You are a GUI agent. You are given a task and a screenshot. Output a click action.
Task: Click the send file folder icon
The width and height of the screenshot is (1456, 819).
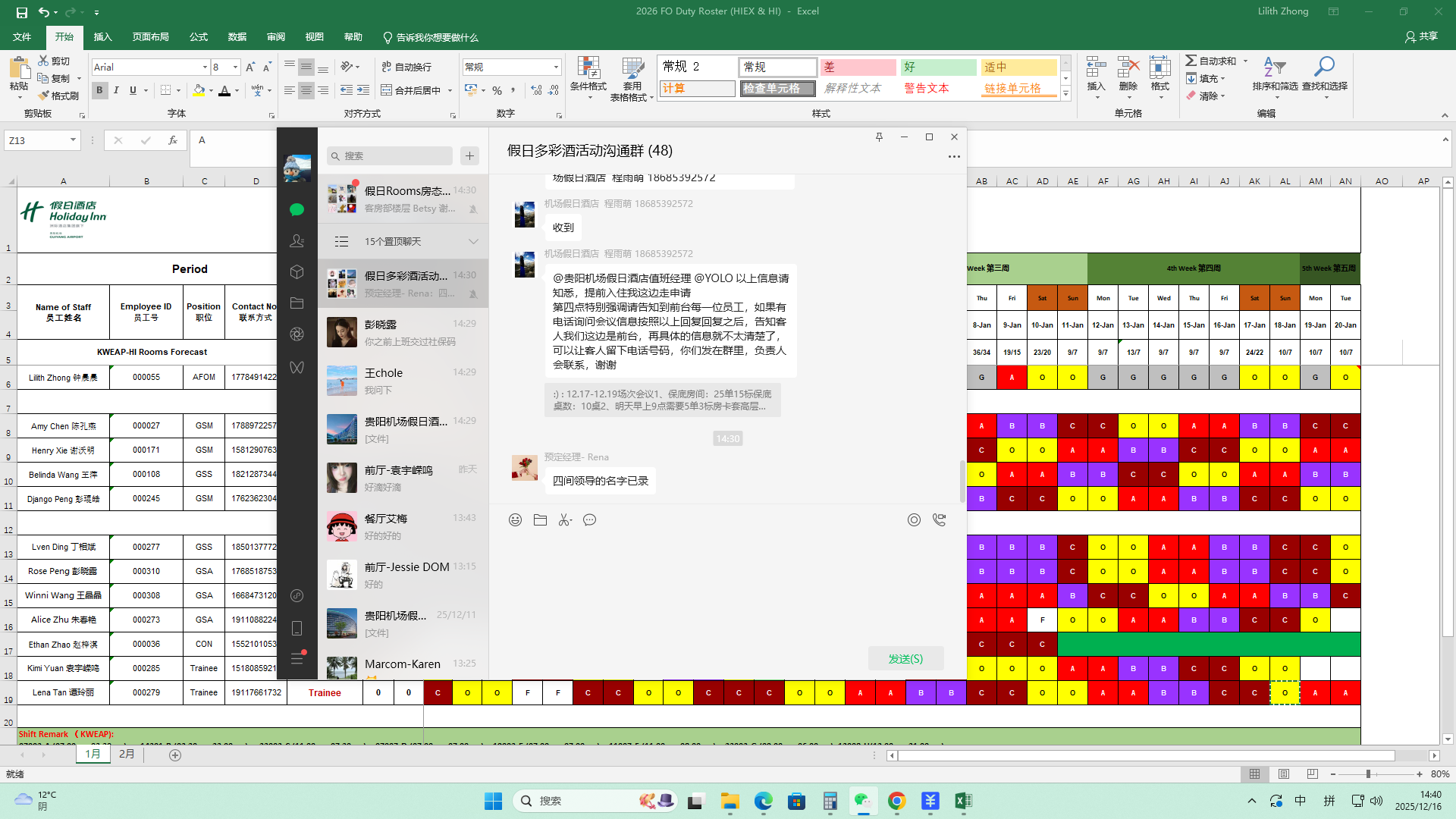(540, 520)
